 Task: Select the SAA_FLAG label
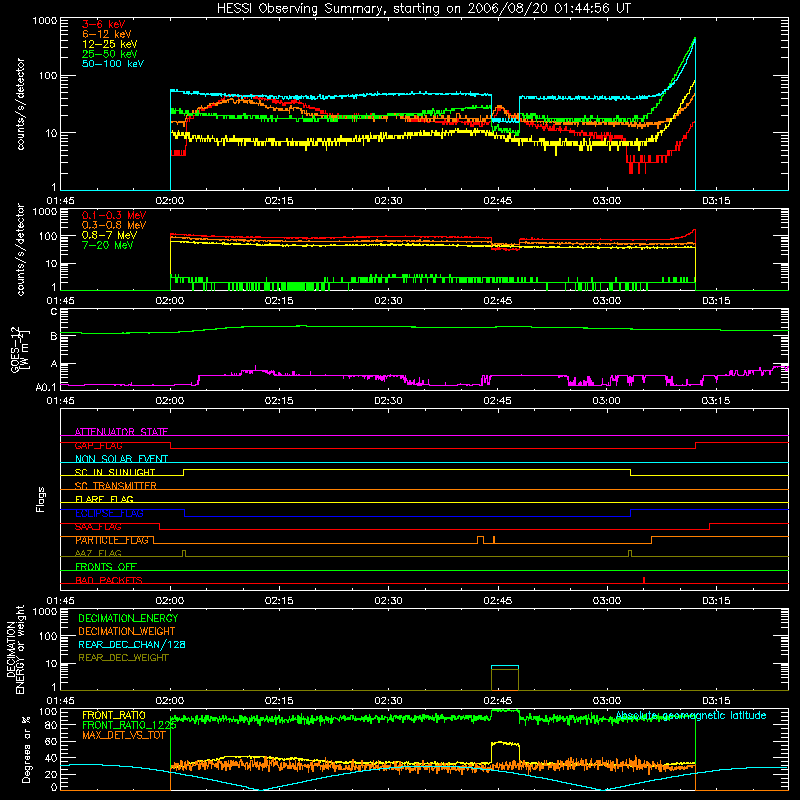98,527
